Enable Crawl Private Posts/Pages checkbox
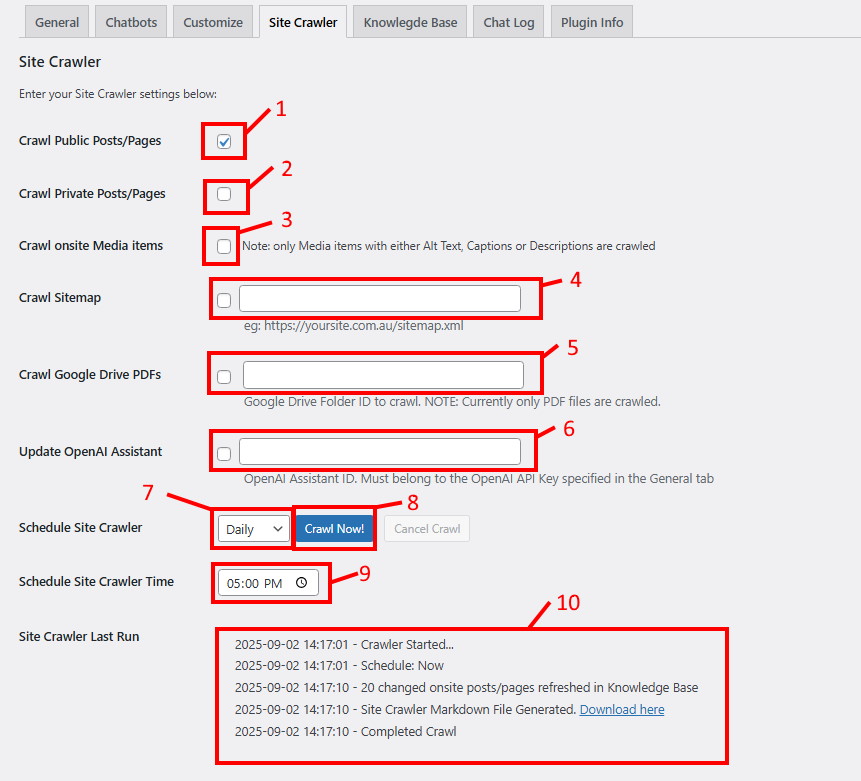Viewport: 861px width, 781px height. (224, 194)
